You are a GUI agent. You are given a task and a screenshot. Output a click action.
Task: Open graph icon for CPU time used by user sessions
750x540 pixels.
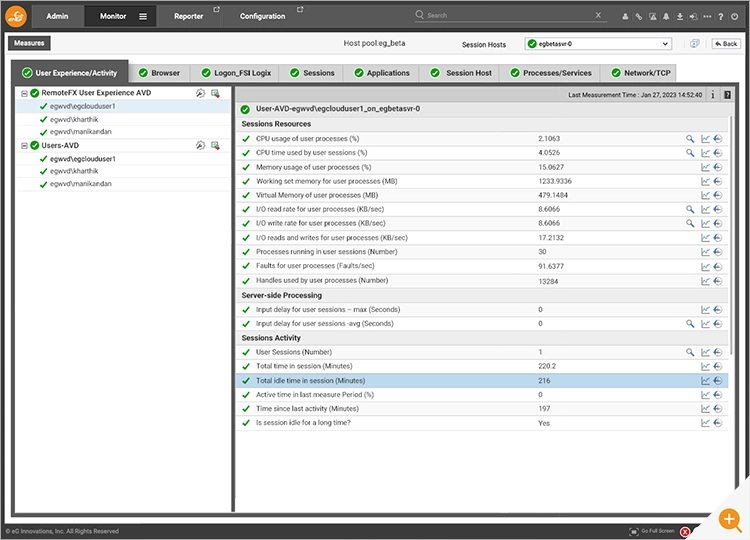click(705, 153)
